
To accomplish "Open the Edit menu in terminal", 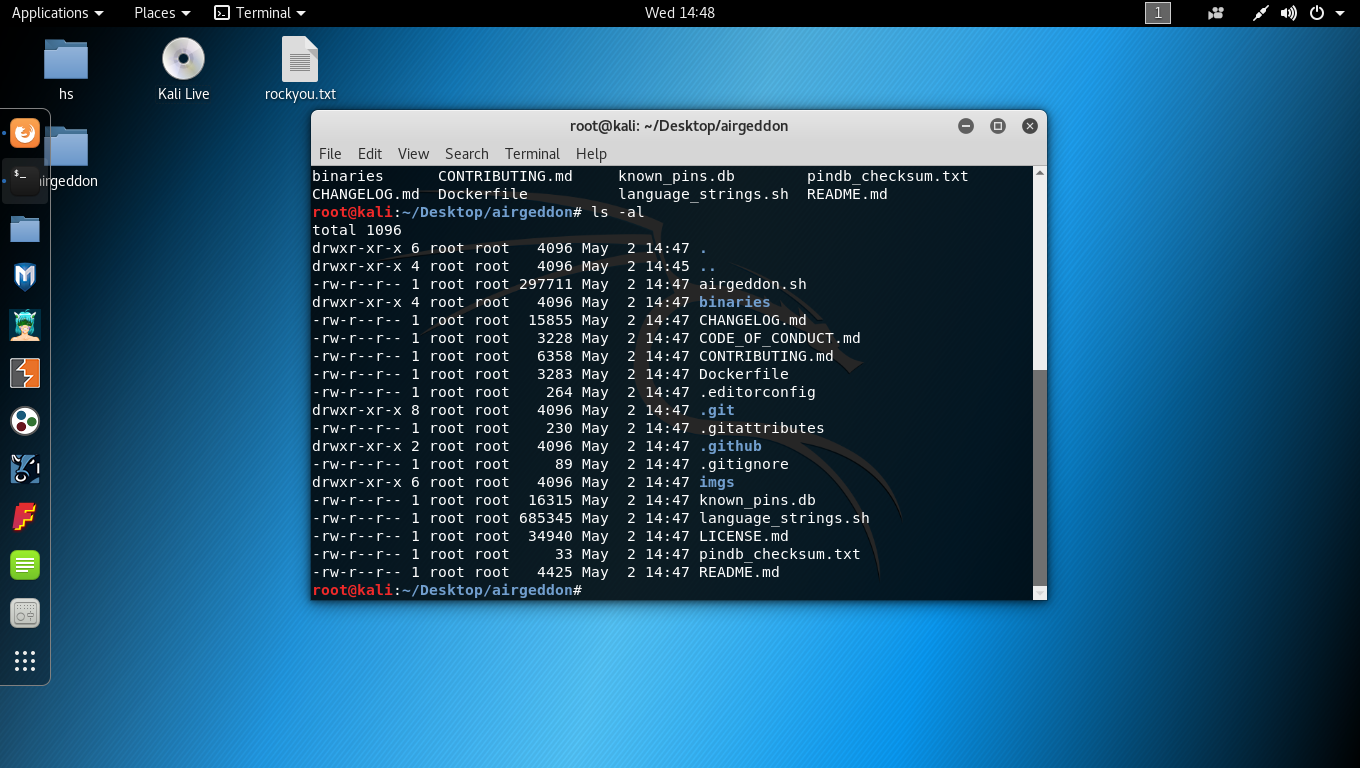I will pos(370,154).
